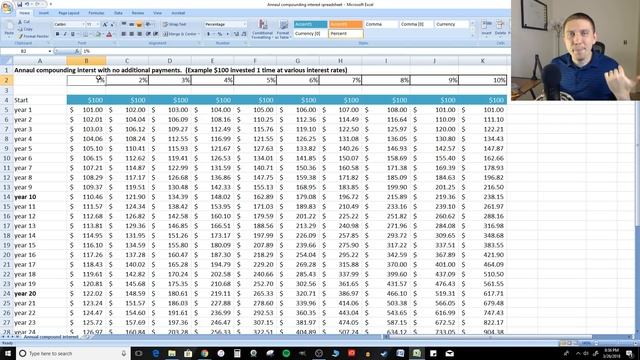Apply the blue Accent cell style
Viewport: 640px width, 360px height.
[x=310, y=24]
